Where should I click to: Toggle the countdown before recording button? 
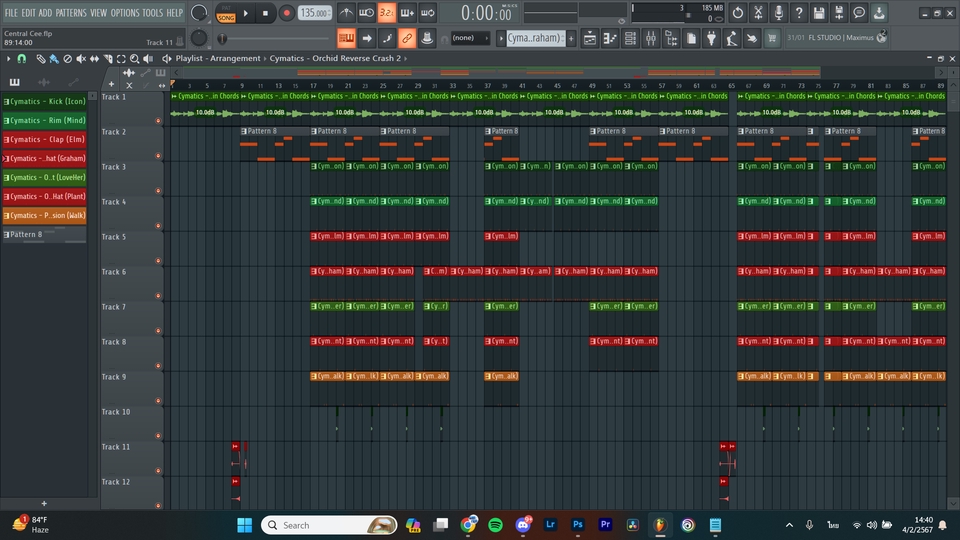386,12
